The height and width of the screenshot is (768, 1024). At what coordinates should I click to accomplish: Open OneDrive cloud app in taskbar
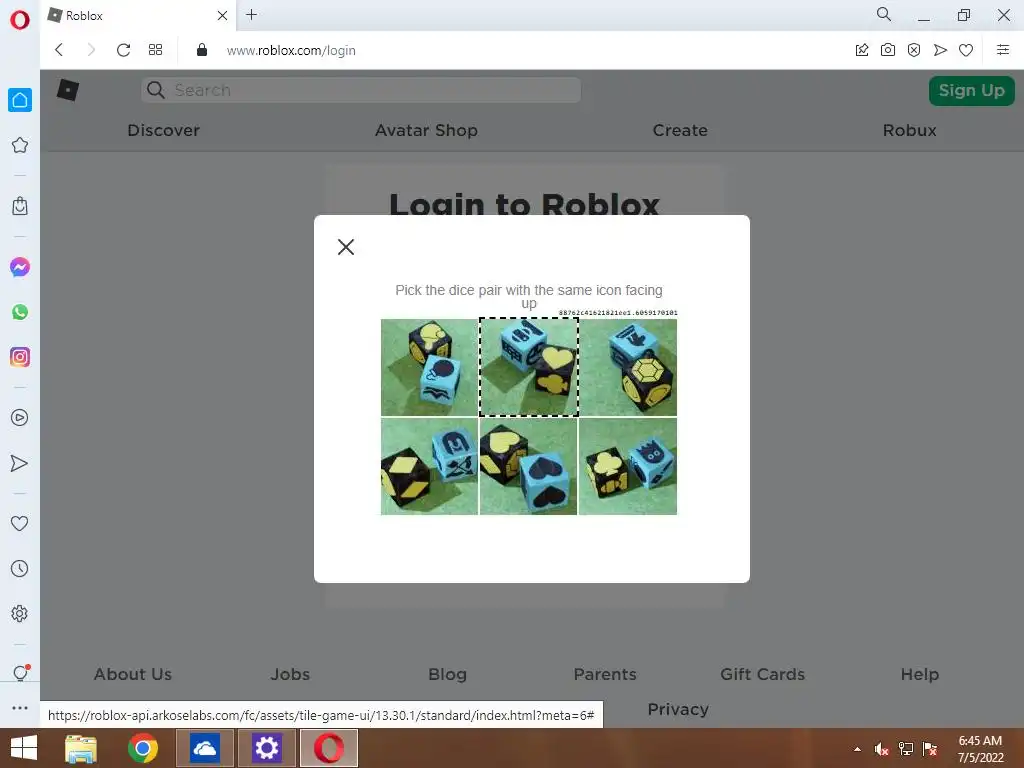pyautogui.click(x=204, y=748)
